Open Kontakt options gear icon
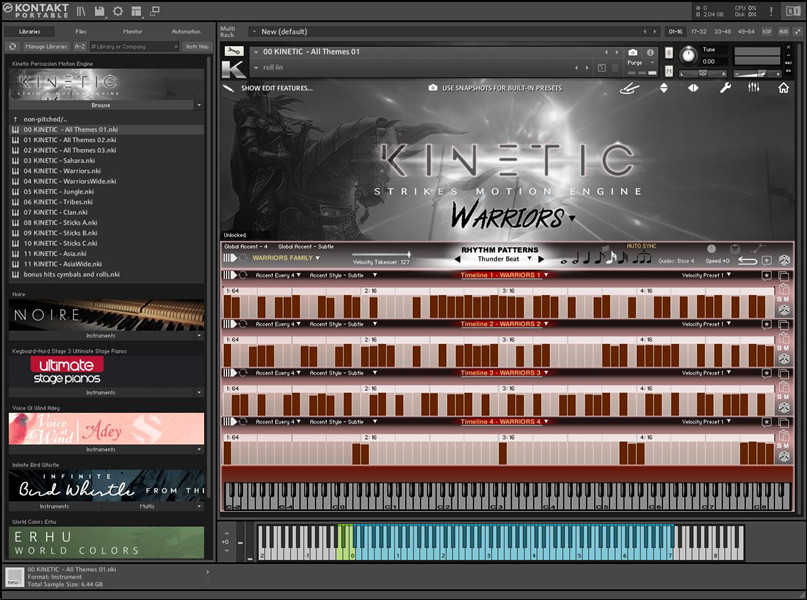The height and width of the screenshot is (600, 807). tap(118, 11)
